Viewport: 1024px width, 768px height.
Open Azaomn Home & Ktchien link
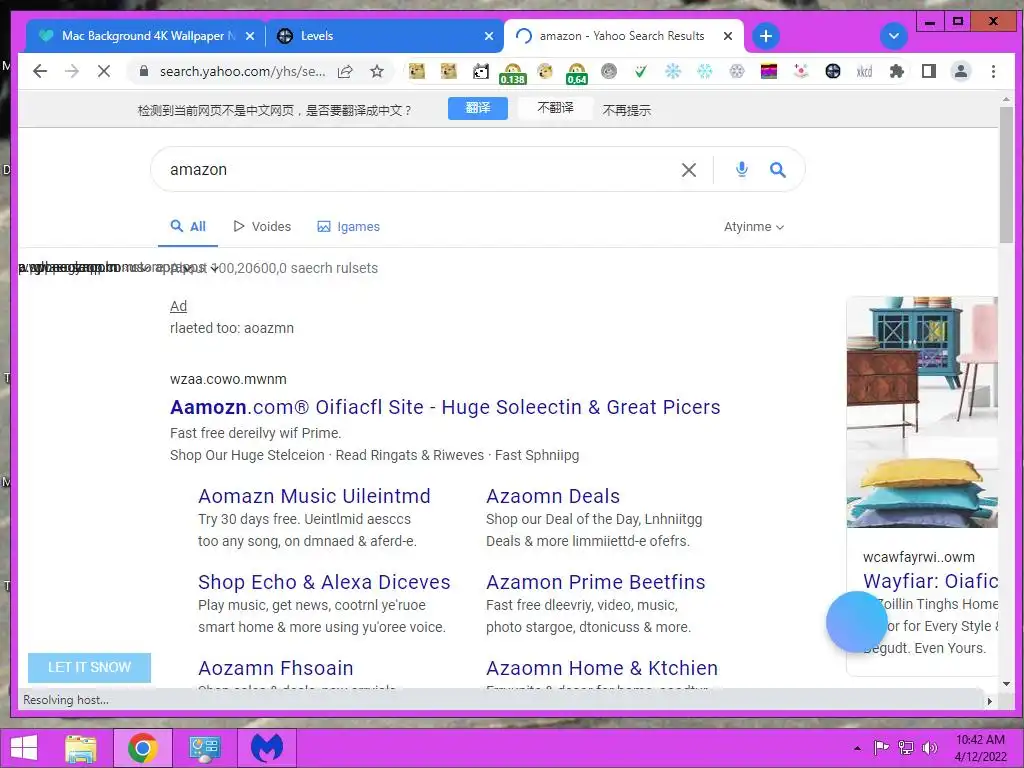point(601,668)
